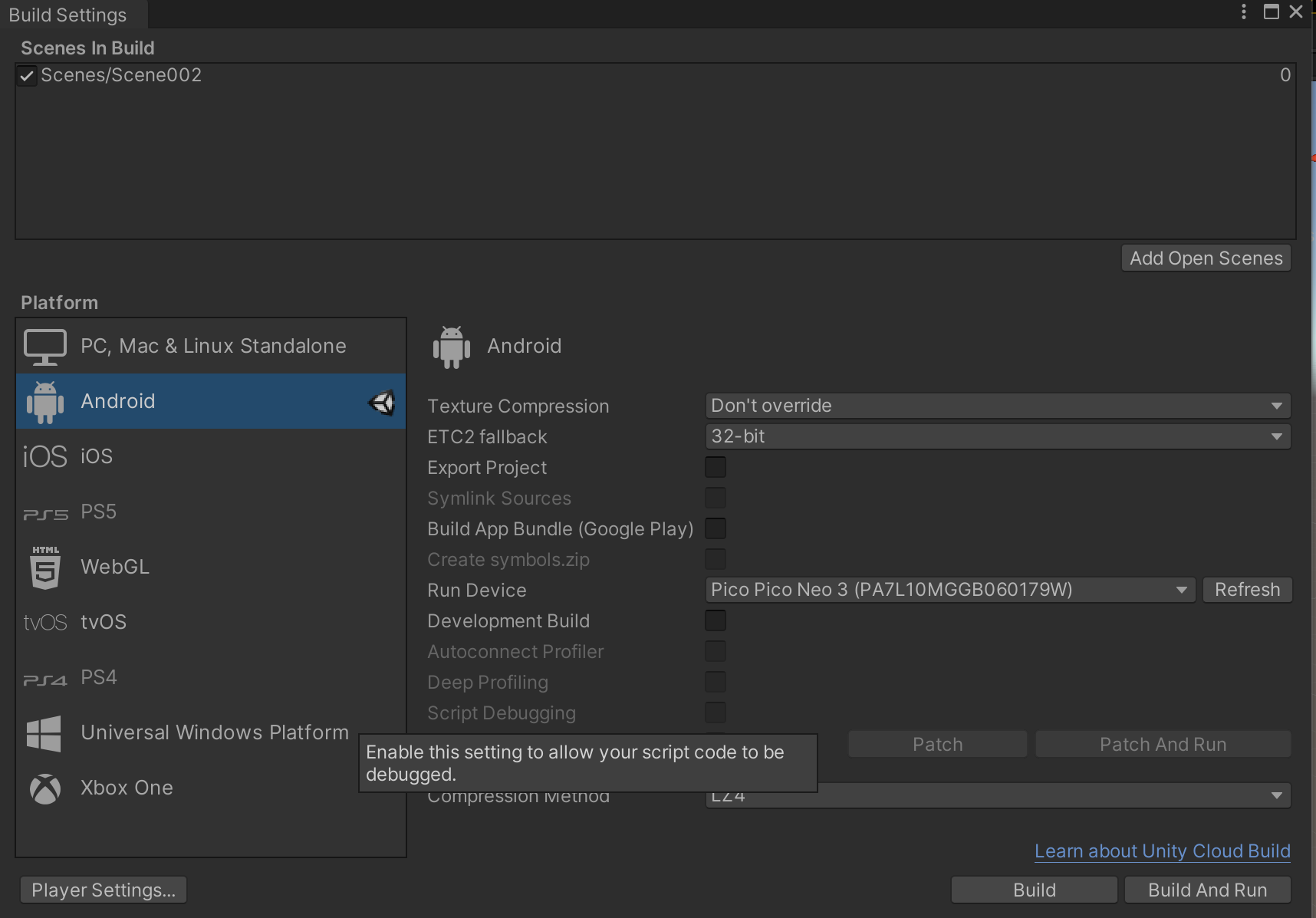1316x918 pixels.
Task: Click the tvOS platform icon
Action: (x=45, y=622)
